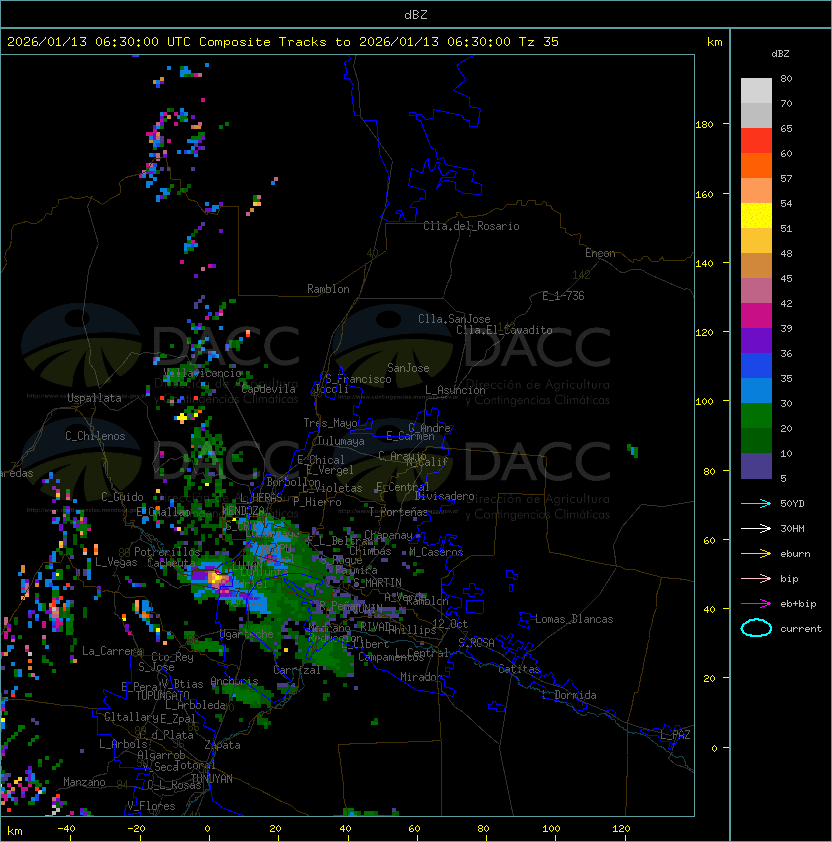
Task: Click the UTC Composite Tracks timestamp header
Action: pos(283,42)
